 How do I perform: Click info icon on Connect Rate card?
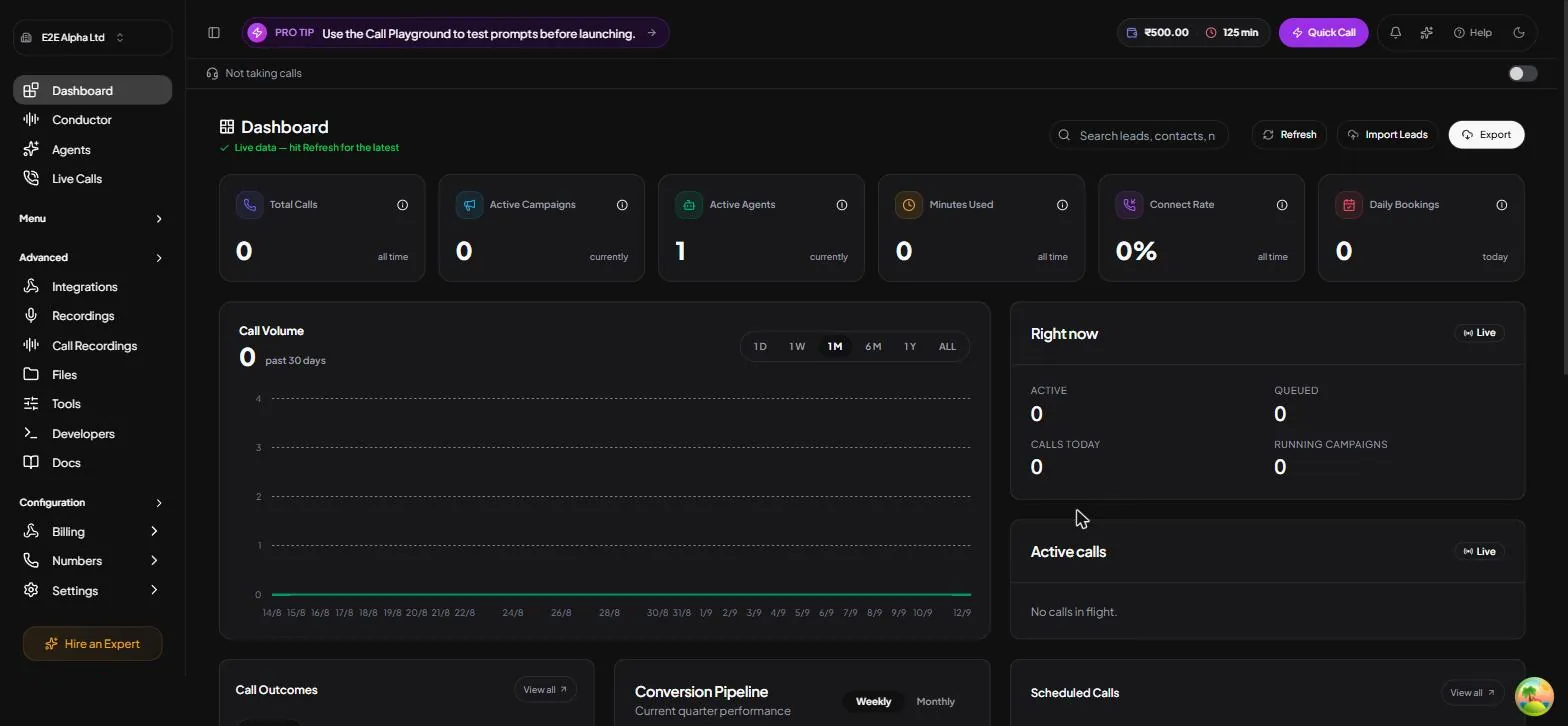click(1282, 205)
